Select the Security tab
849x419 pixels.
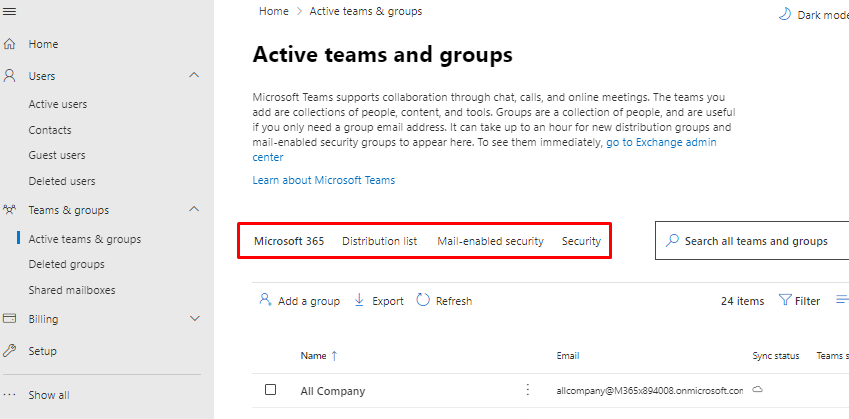tap(581, 241)
